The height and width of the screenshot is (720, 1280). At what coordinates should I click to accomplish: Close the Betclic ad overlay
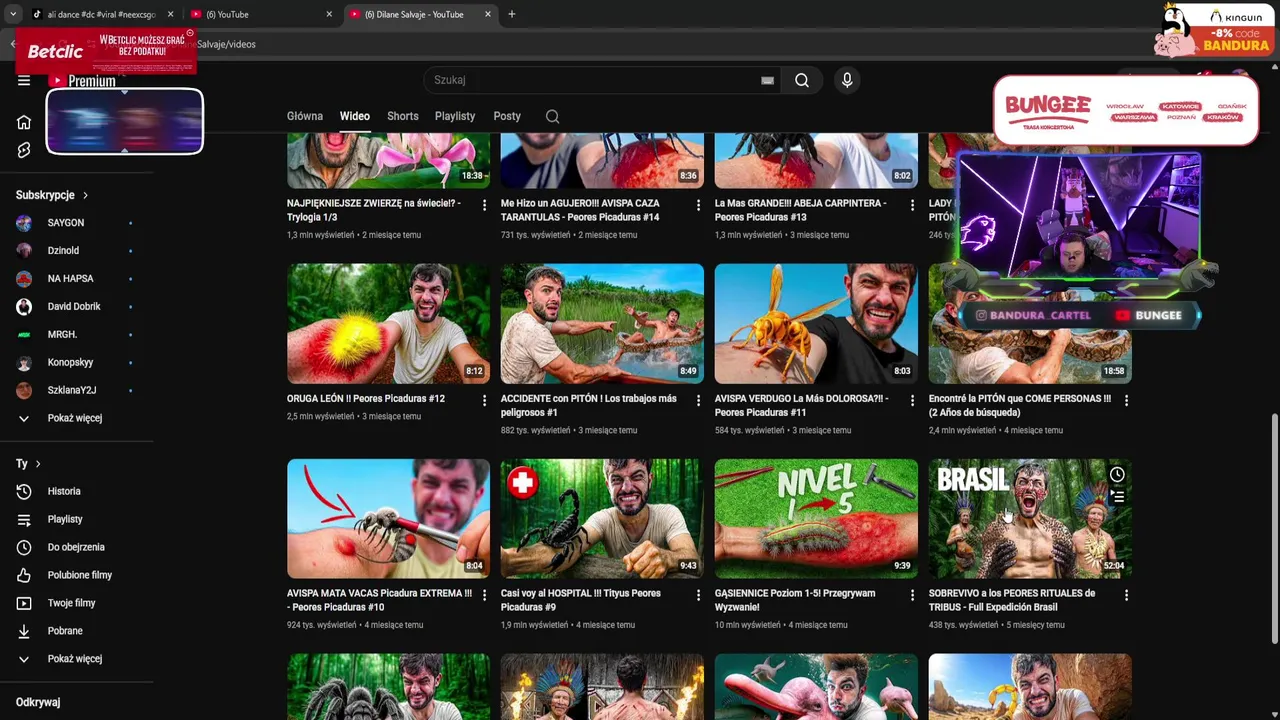pyautogui.click(x=190, y=33)
